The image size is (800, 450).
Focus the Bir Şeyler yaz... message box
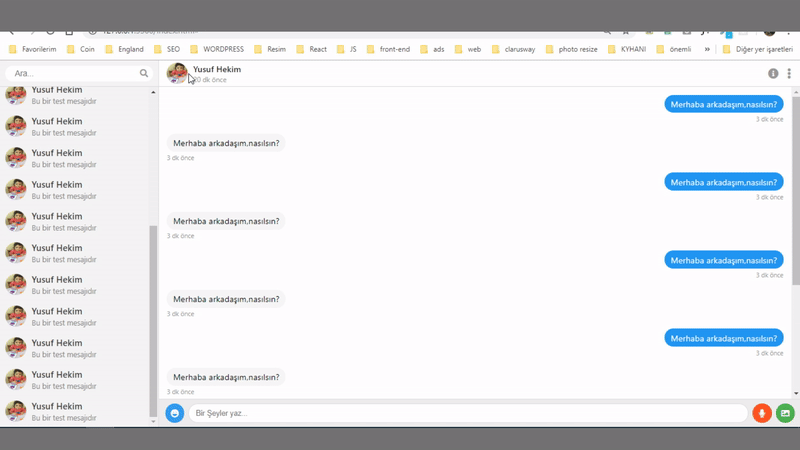468,413
